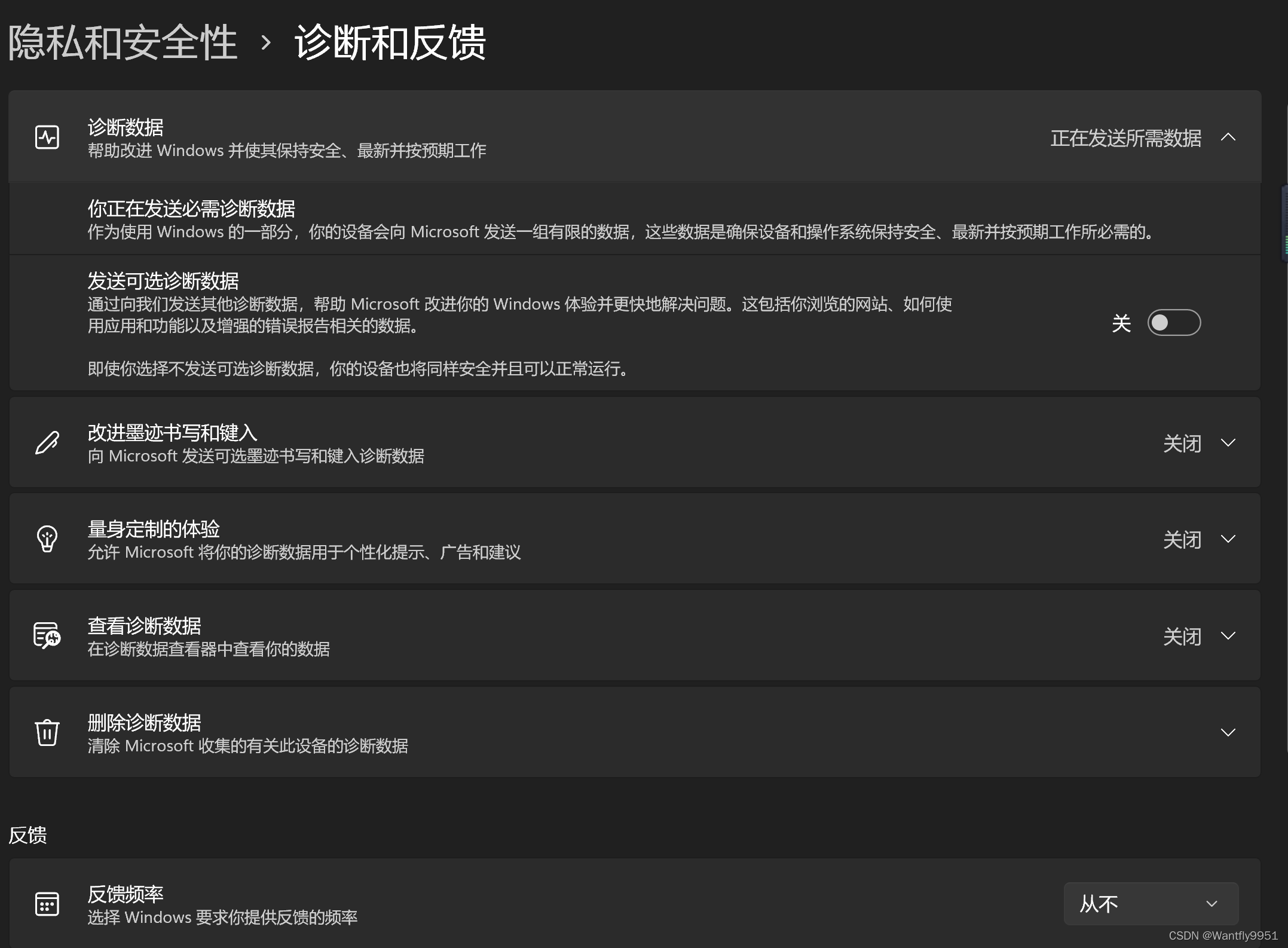Click the trash can delete diagnostic data icon
1288x948 pixels.
[x=47, y=732]
